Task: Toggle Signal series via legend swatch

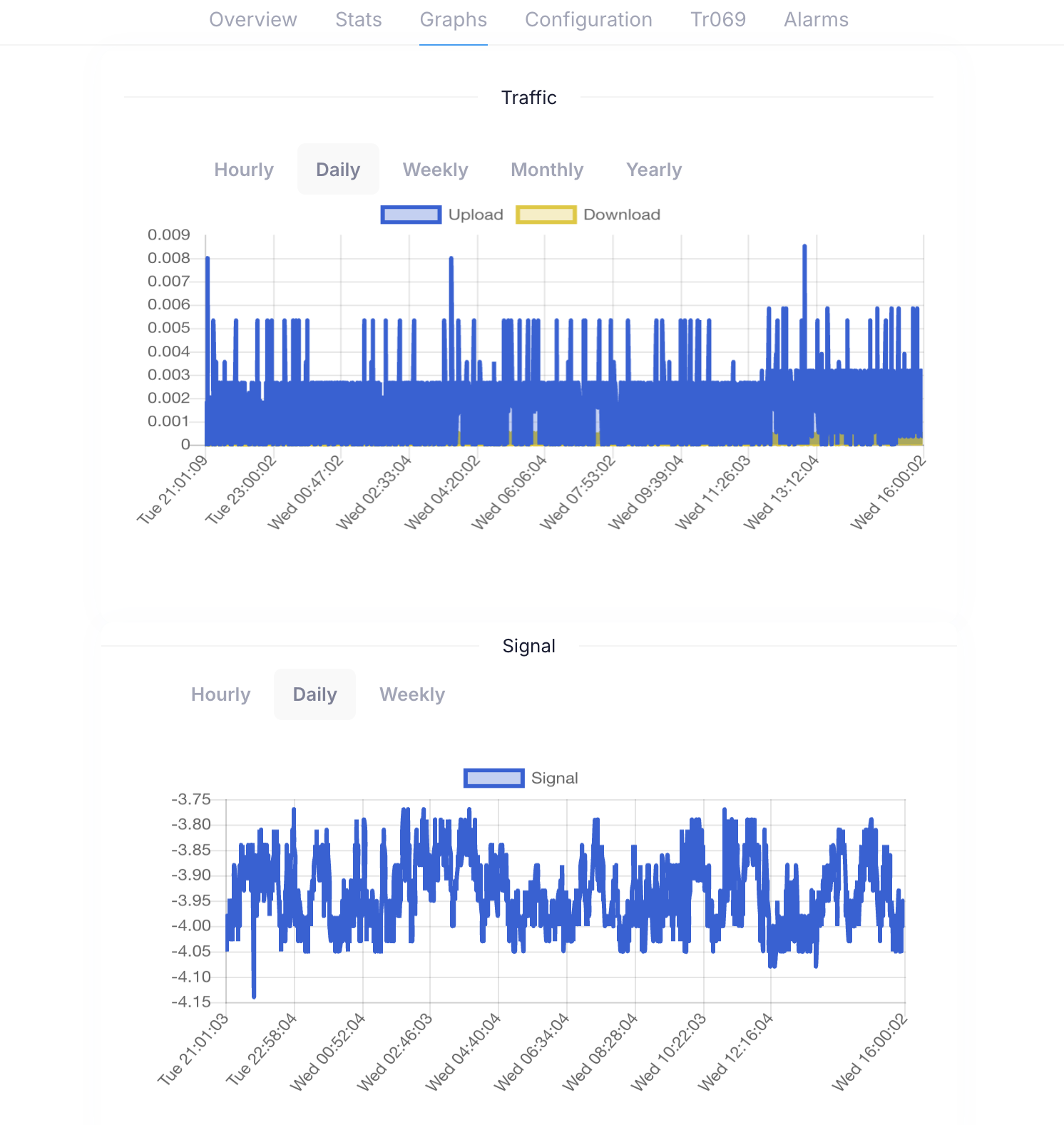Action: tap(493, 778)
